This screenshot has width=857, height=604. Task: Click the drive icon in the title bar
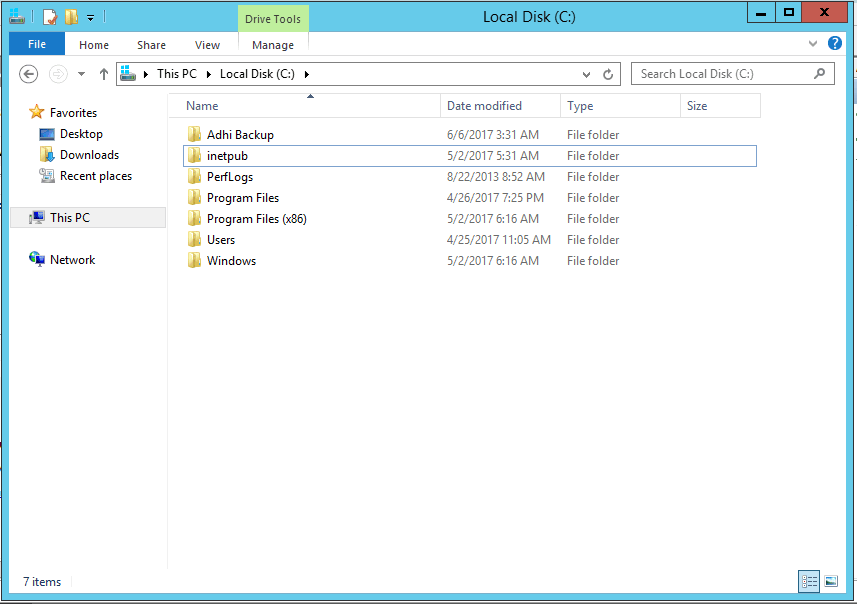point(17,16)
